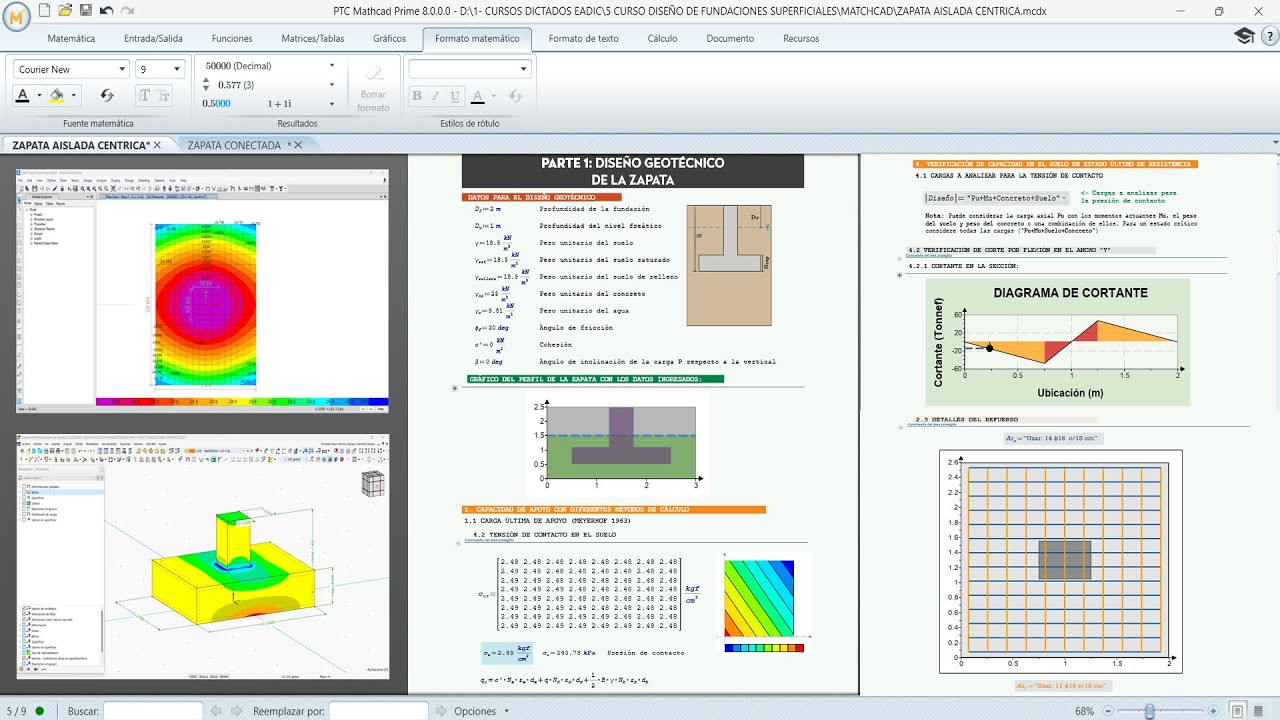Open the Funciones ribbon tab
The width and height of the screenshot is (1280, 720).
[x=232, y=38]
